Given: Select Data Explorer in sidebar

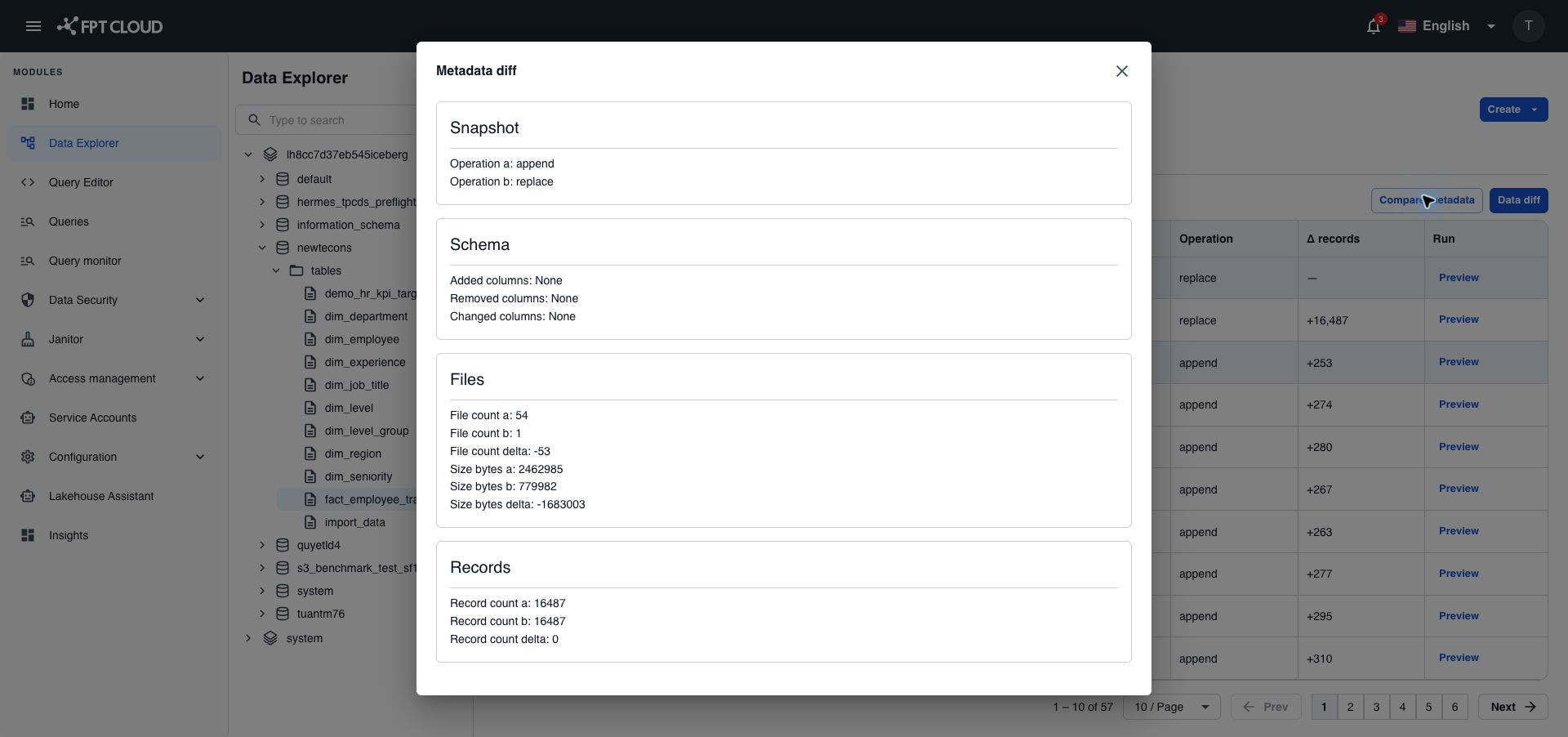Looking at the screenshot, I should click(114, 143).
